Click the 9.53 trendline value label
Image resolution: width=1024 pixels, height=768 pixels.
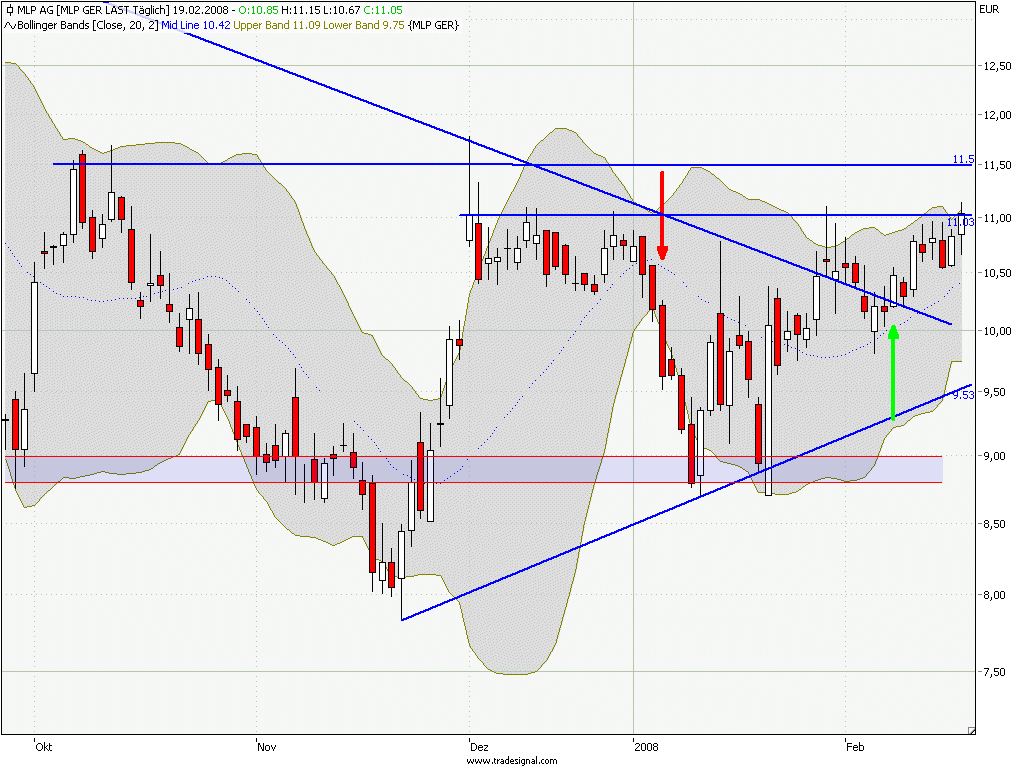pos(963,394)
